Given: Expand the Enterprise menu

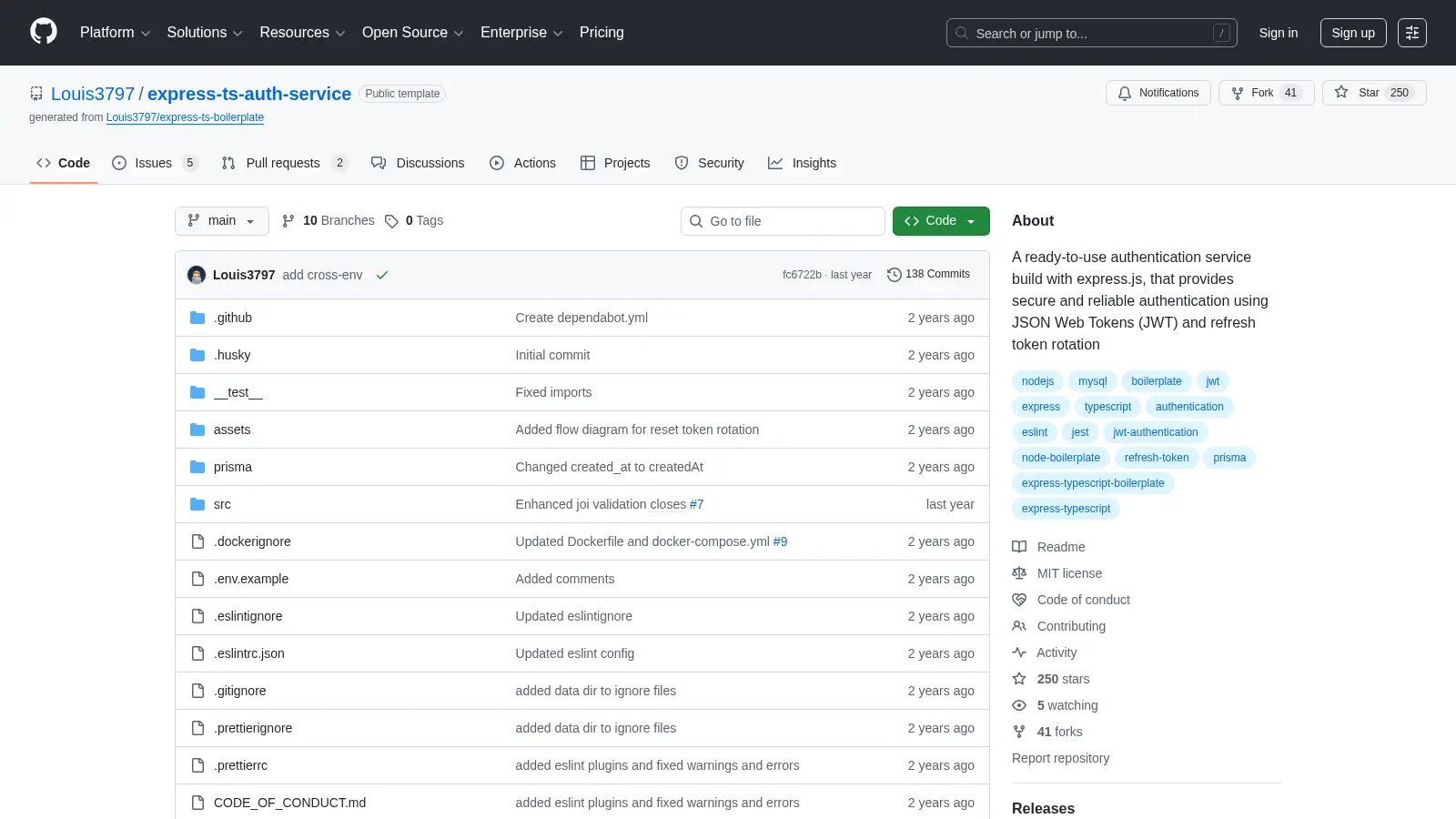Looking at the screenshot, I should (x=521, y=33).
